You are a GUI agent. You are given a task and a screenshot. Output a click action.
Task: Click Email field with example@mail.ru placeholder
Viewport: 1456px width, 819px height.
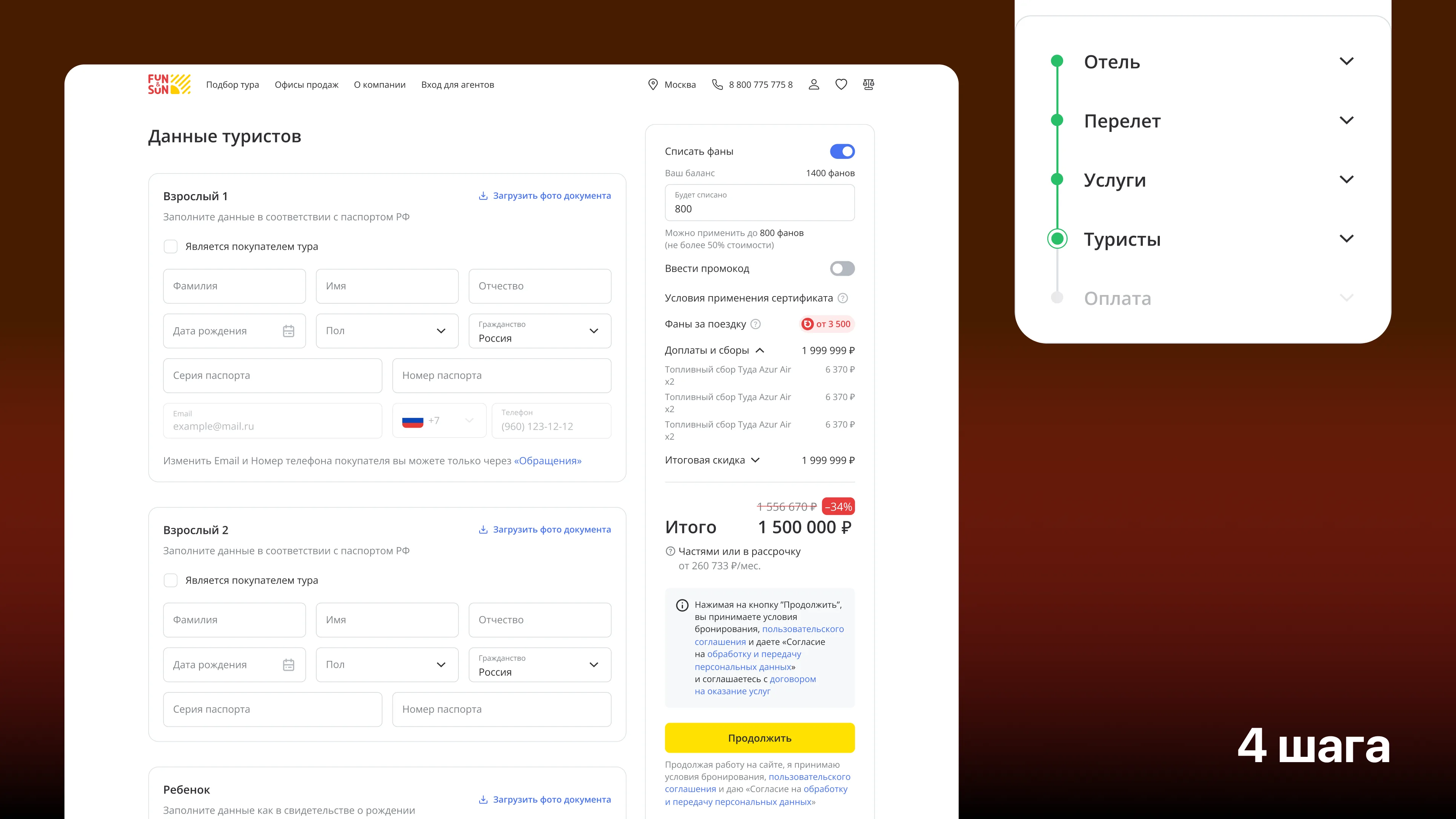pos(273,420)
